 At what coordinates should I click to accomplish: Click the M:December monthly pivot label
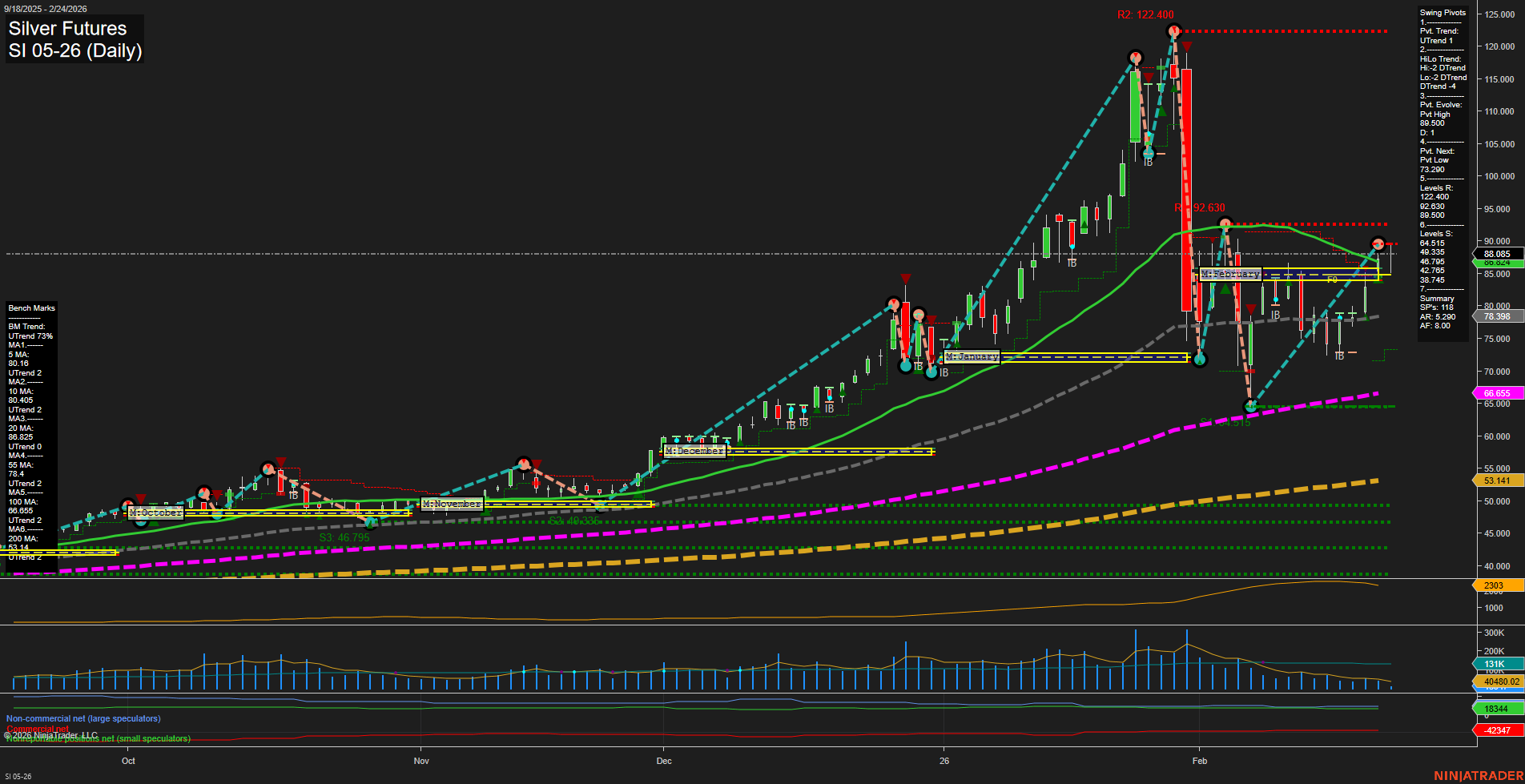coord(694,452)
